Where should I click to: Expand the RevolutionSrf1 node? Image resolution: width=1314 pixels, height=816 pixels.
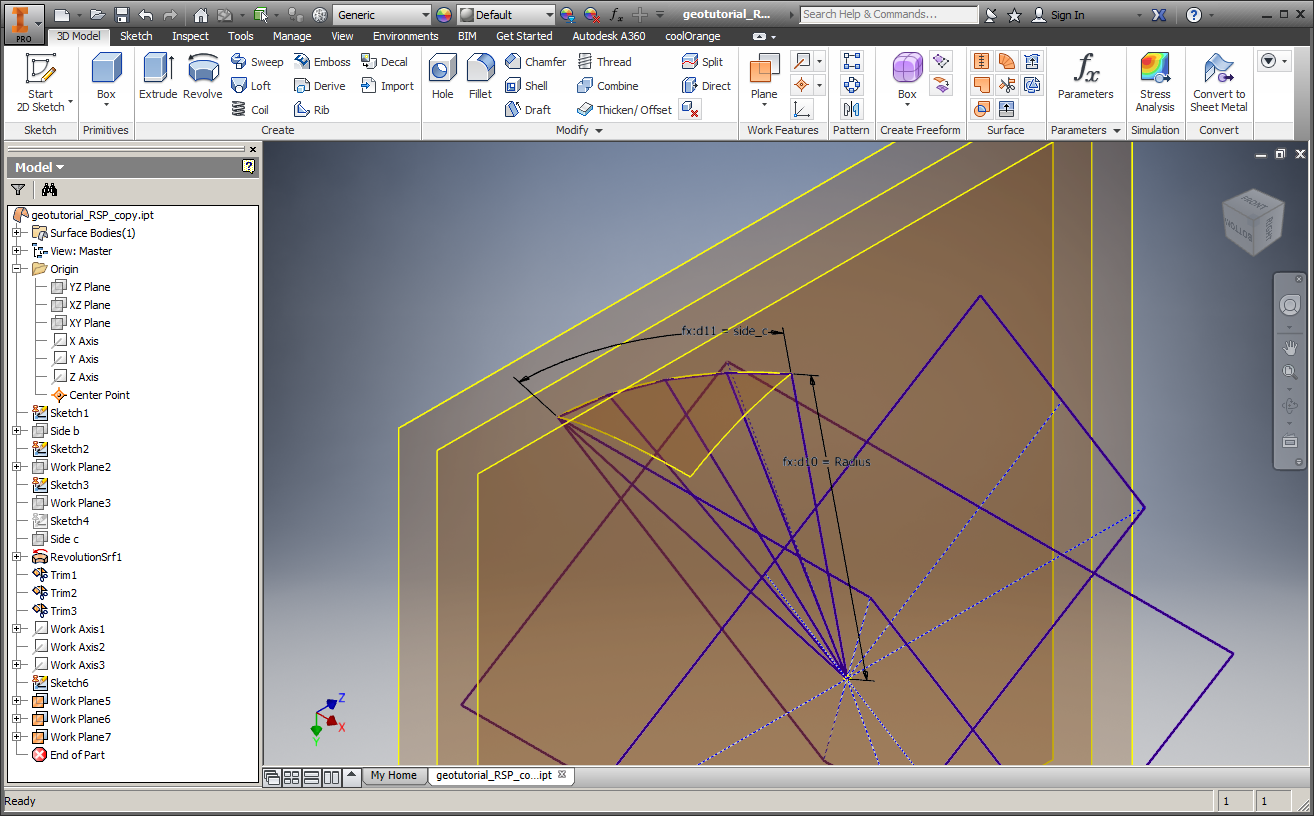17,557
